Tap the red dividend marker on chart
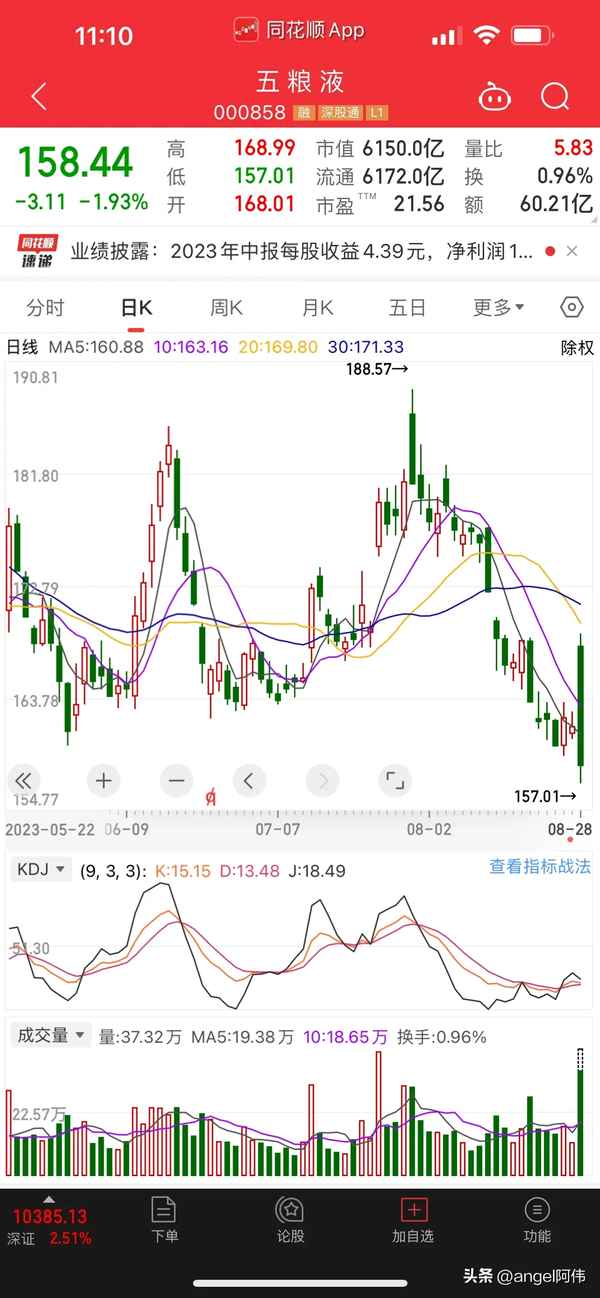Viewport: 600px width, 1298px height. [211, 797]
